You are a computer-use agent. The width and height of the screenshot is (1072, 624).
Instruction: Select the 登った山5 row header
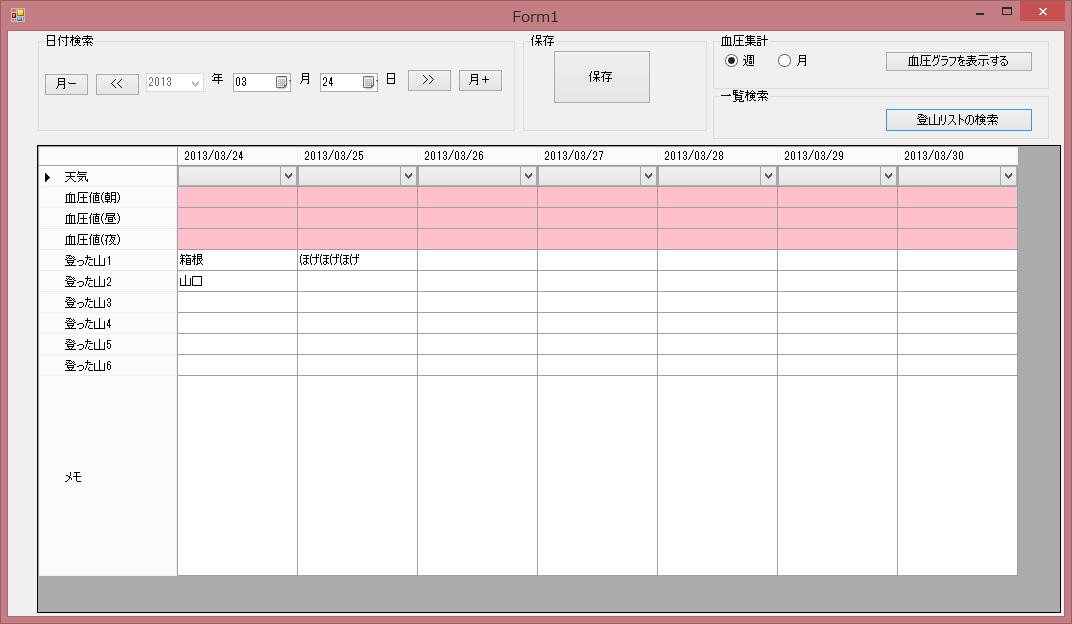(x=108, y=344)
